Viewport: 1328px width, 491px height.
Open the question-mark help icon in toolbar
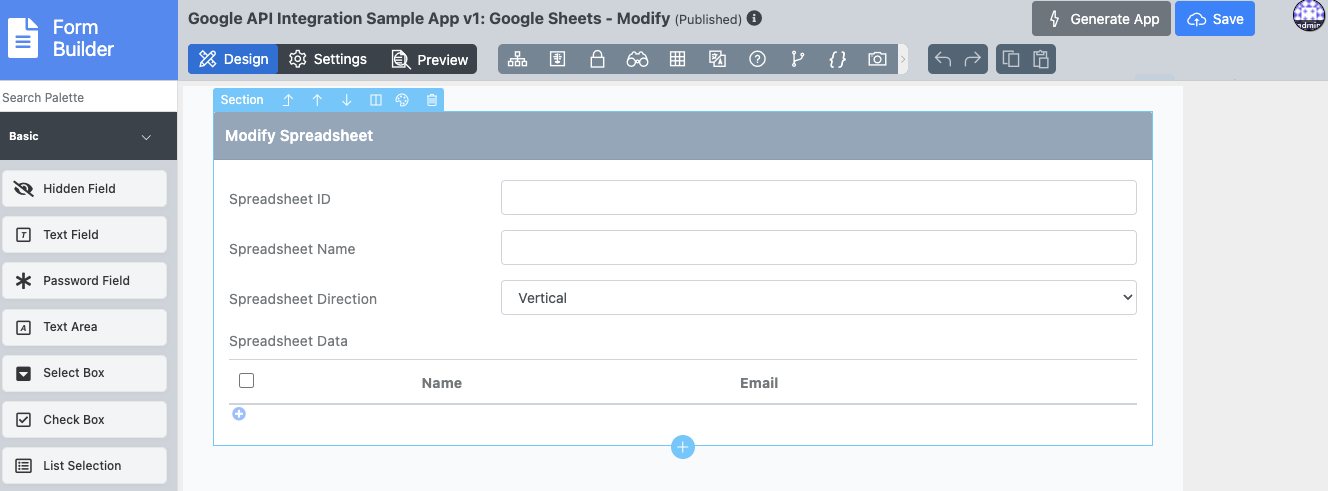[757, 59]
